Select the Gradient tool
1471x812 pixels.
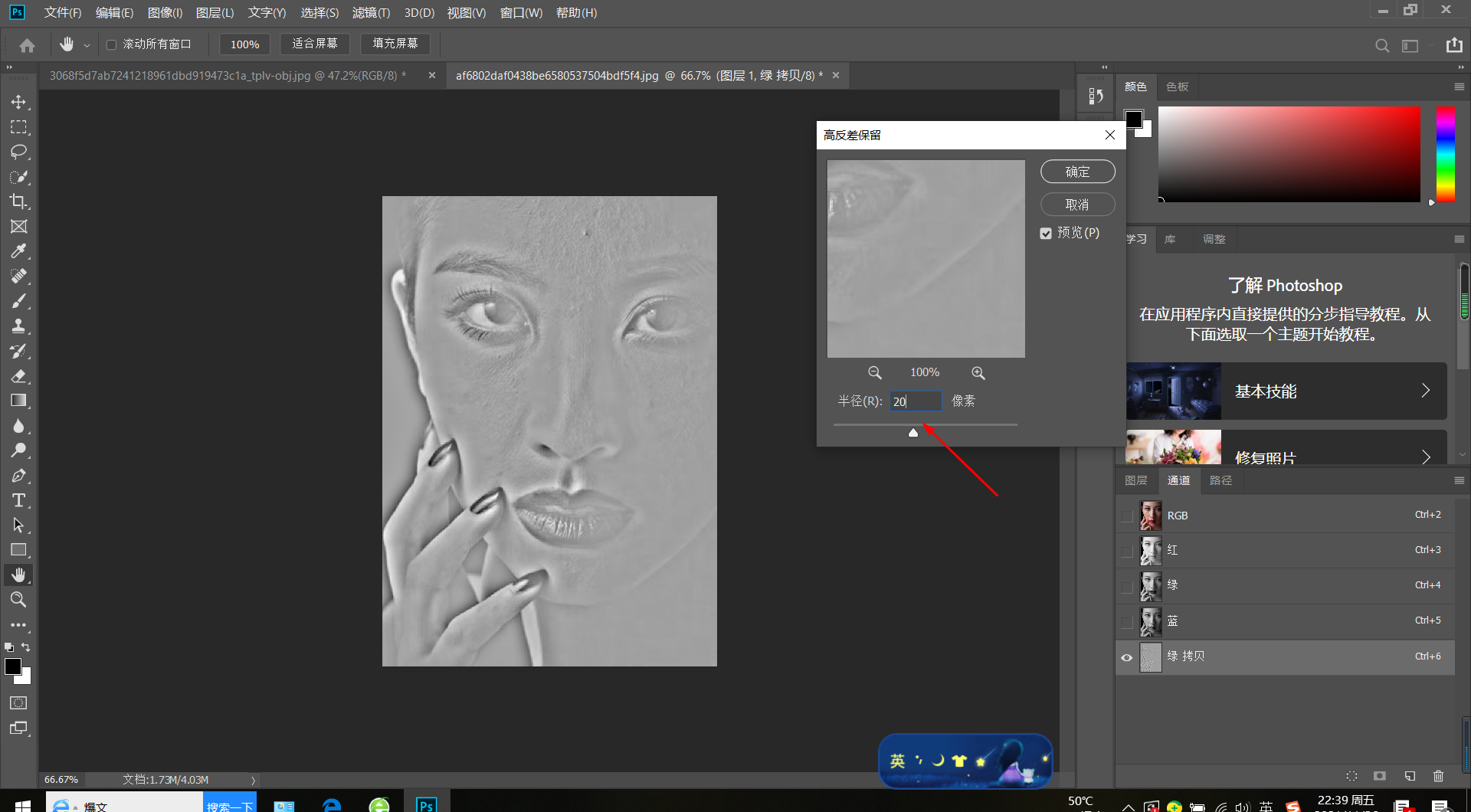click(18, 401)
